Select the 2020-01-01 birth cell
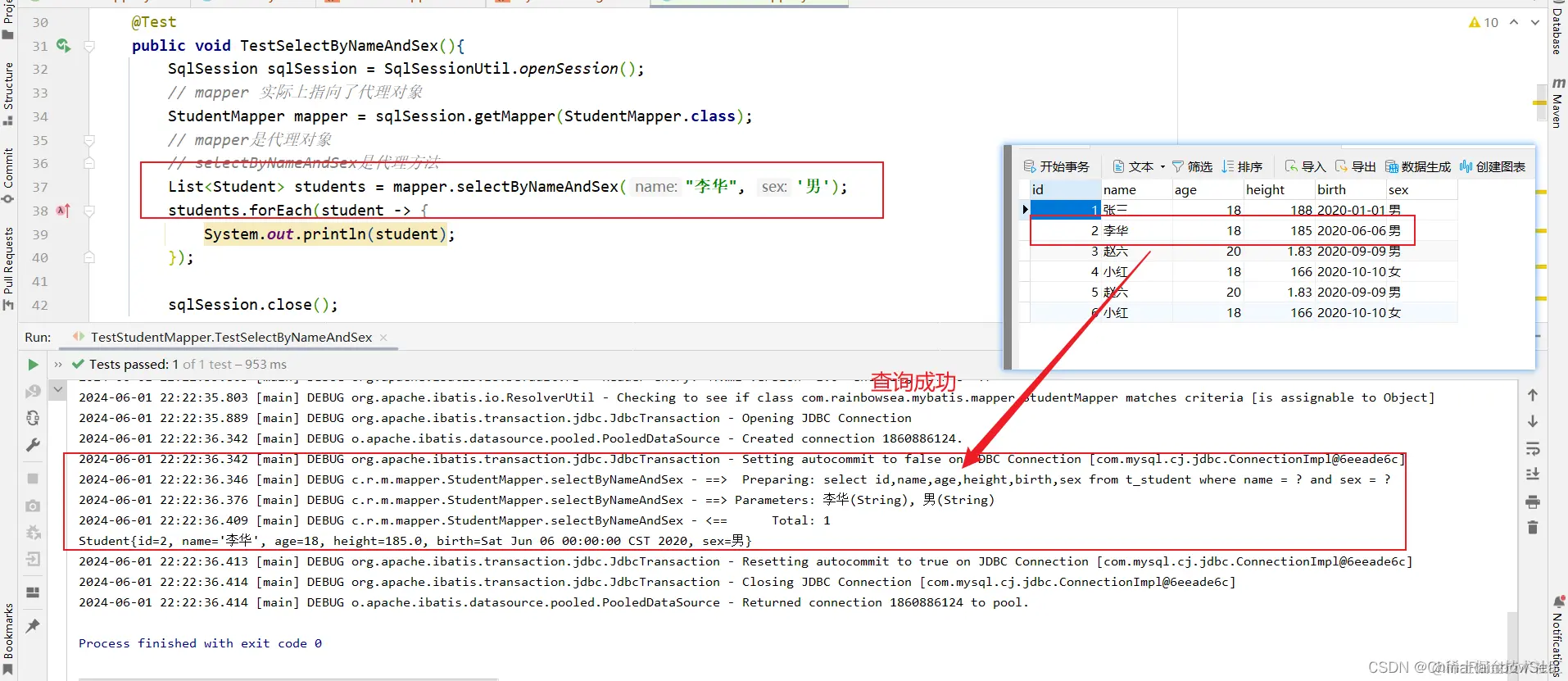 [x=1351, y=211]
